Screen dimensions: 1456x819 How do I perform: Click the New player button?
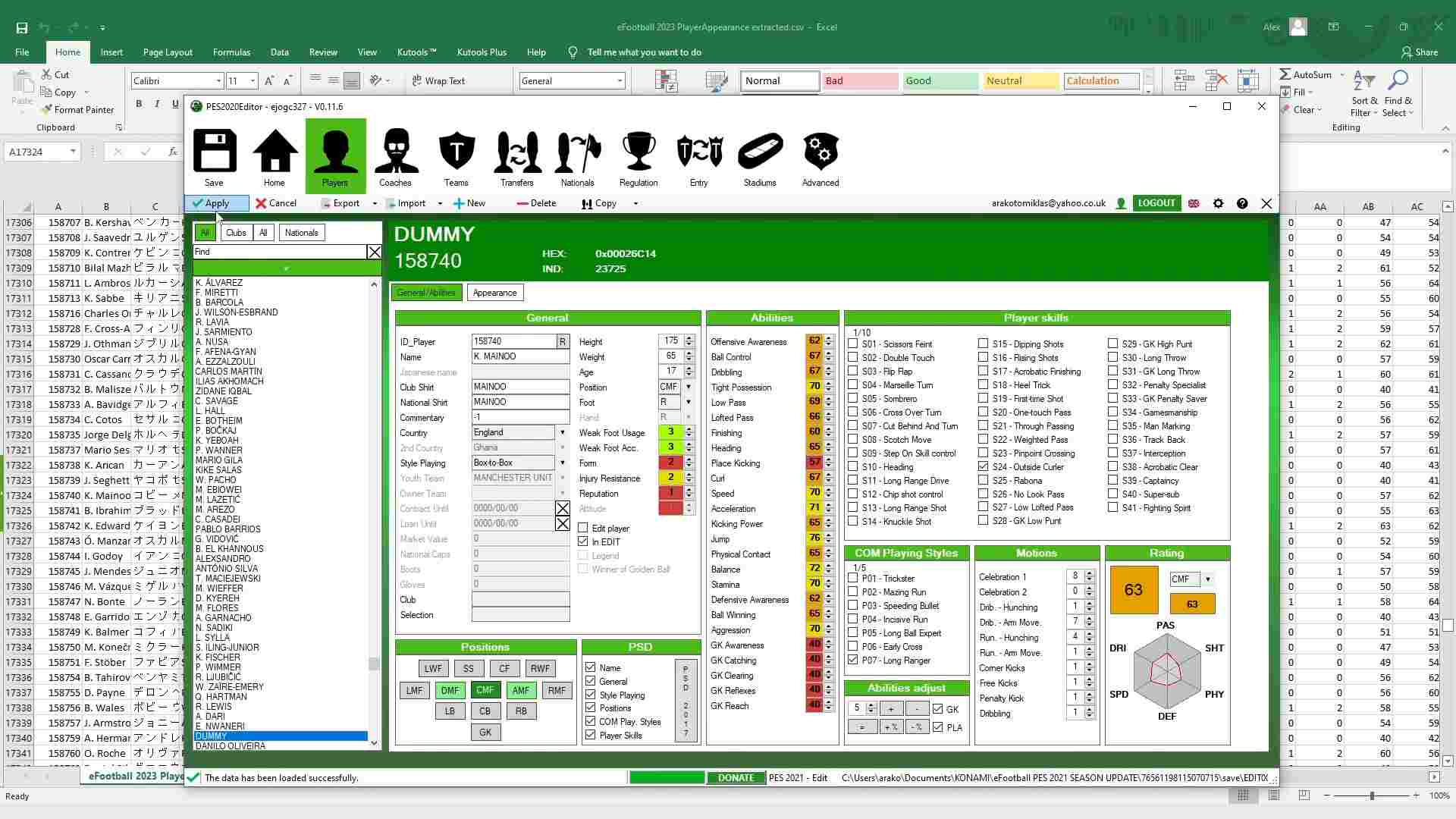tap(469, 203)
